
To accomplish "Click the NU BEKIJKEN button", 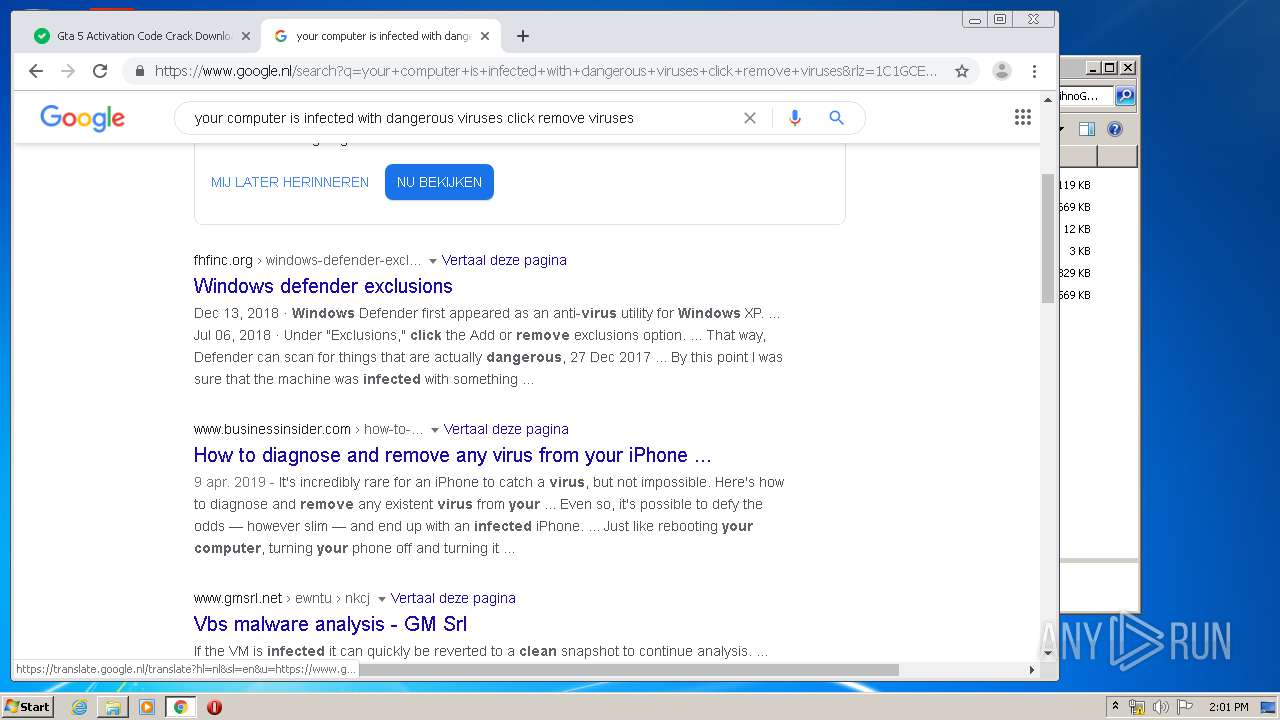I will point(439,182).
